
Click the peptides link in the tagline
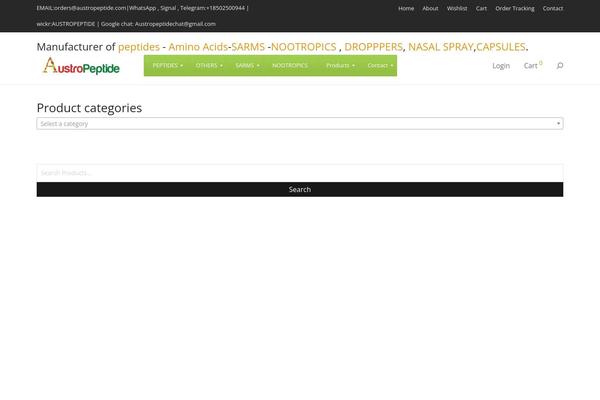click(x=139, y=47)
